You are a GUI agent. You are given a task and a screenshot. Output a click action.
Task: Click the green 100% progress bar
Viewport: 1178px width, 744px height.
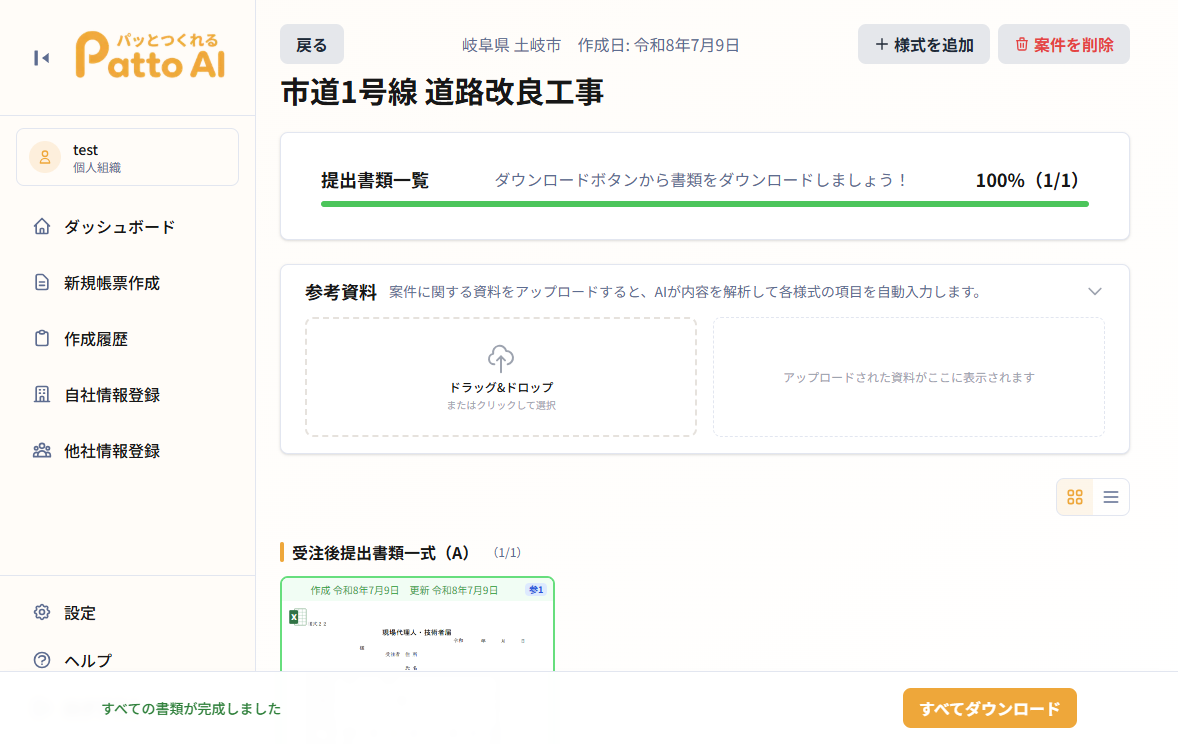coord(705,204)
